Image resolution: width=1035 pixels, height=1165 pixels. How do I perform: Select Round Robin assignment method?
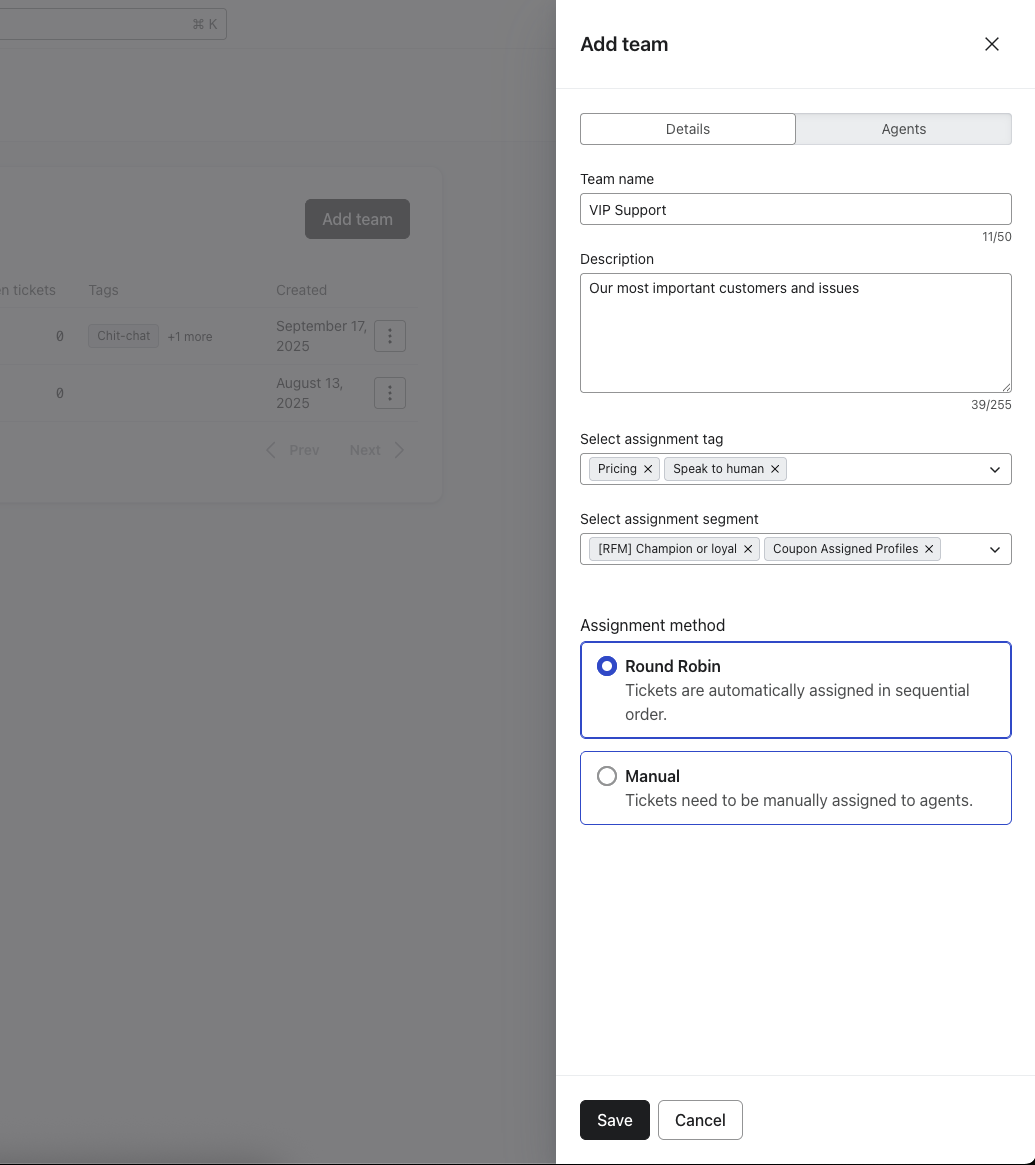click(607, 666)
